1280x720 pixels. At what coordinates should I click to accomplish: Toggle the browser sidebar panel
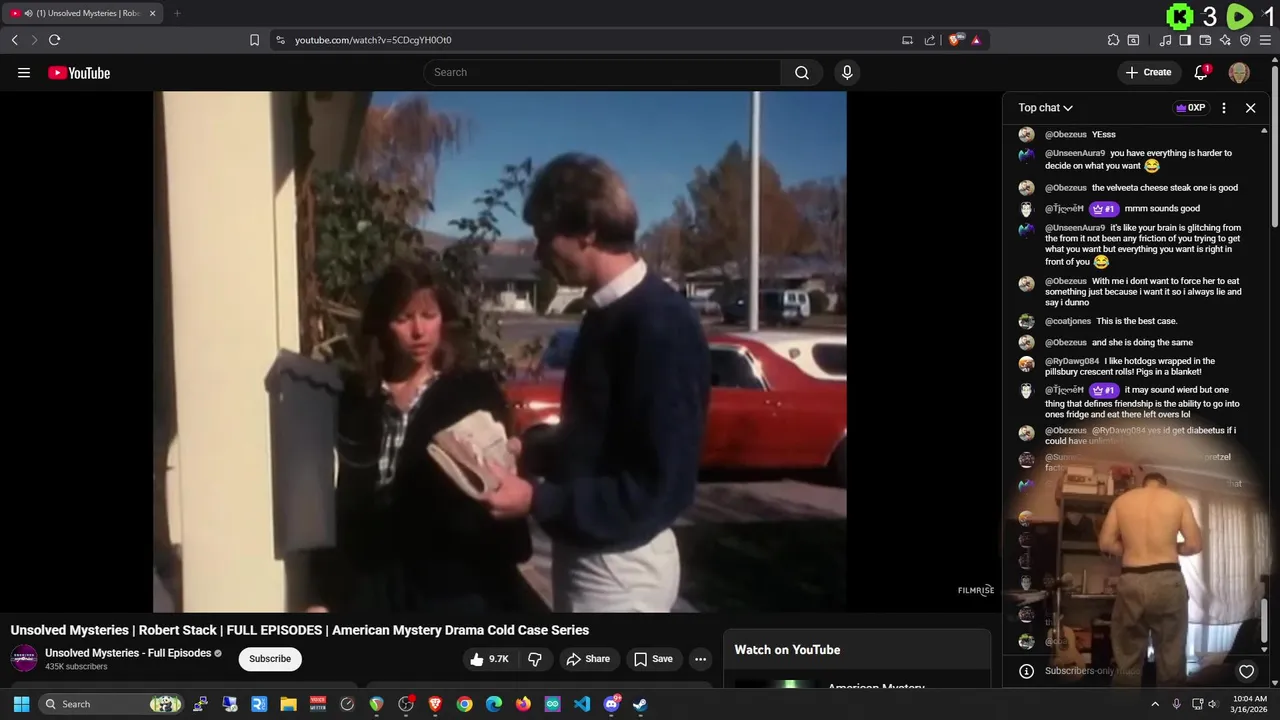click(x=1185, y=40)
